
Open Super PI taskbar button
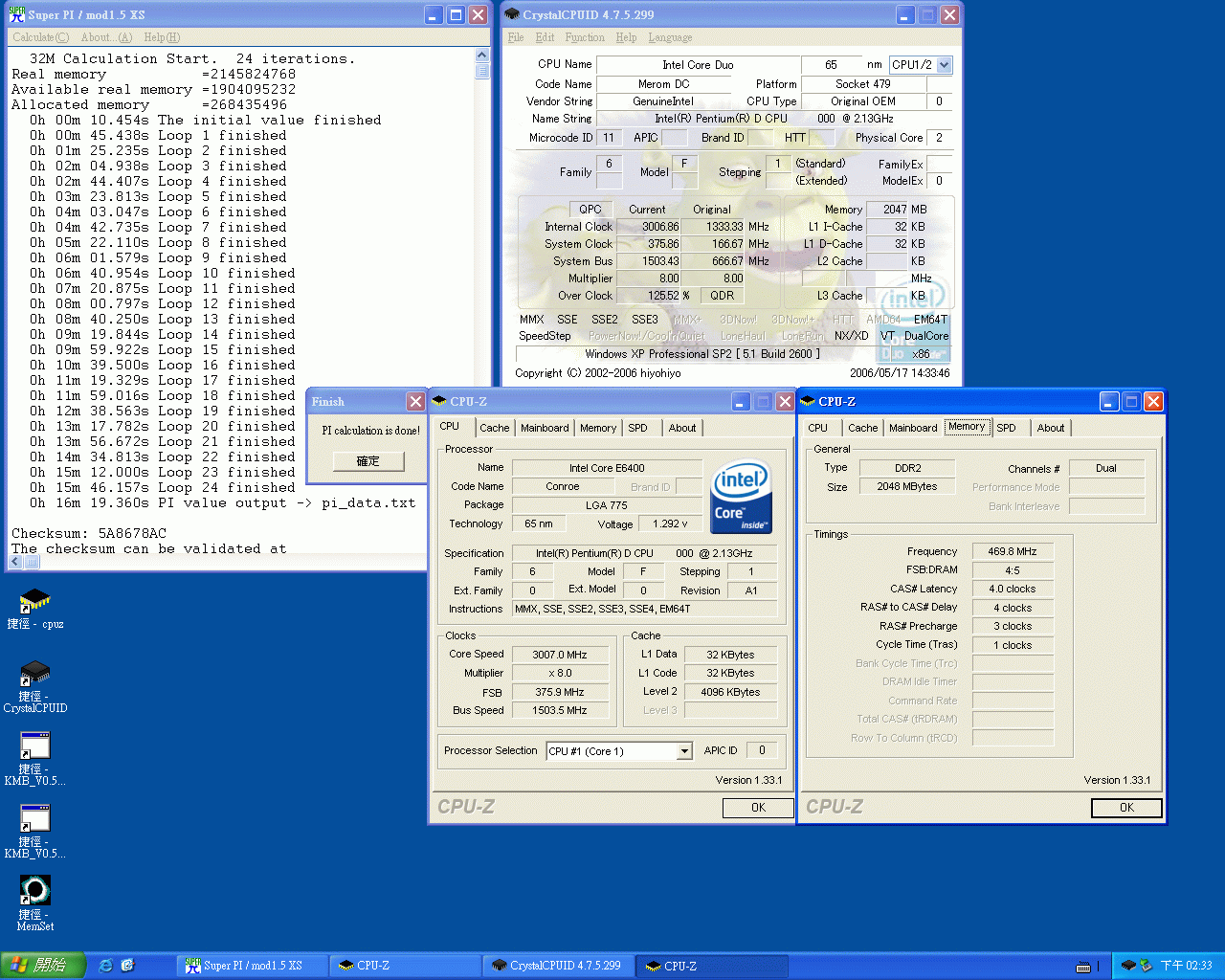(x=253, y=966)
